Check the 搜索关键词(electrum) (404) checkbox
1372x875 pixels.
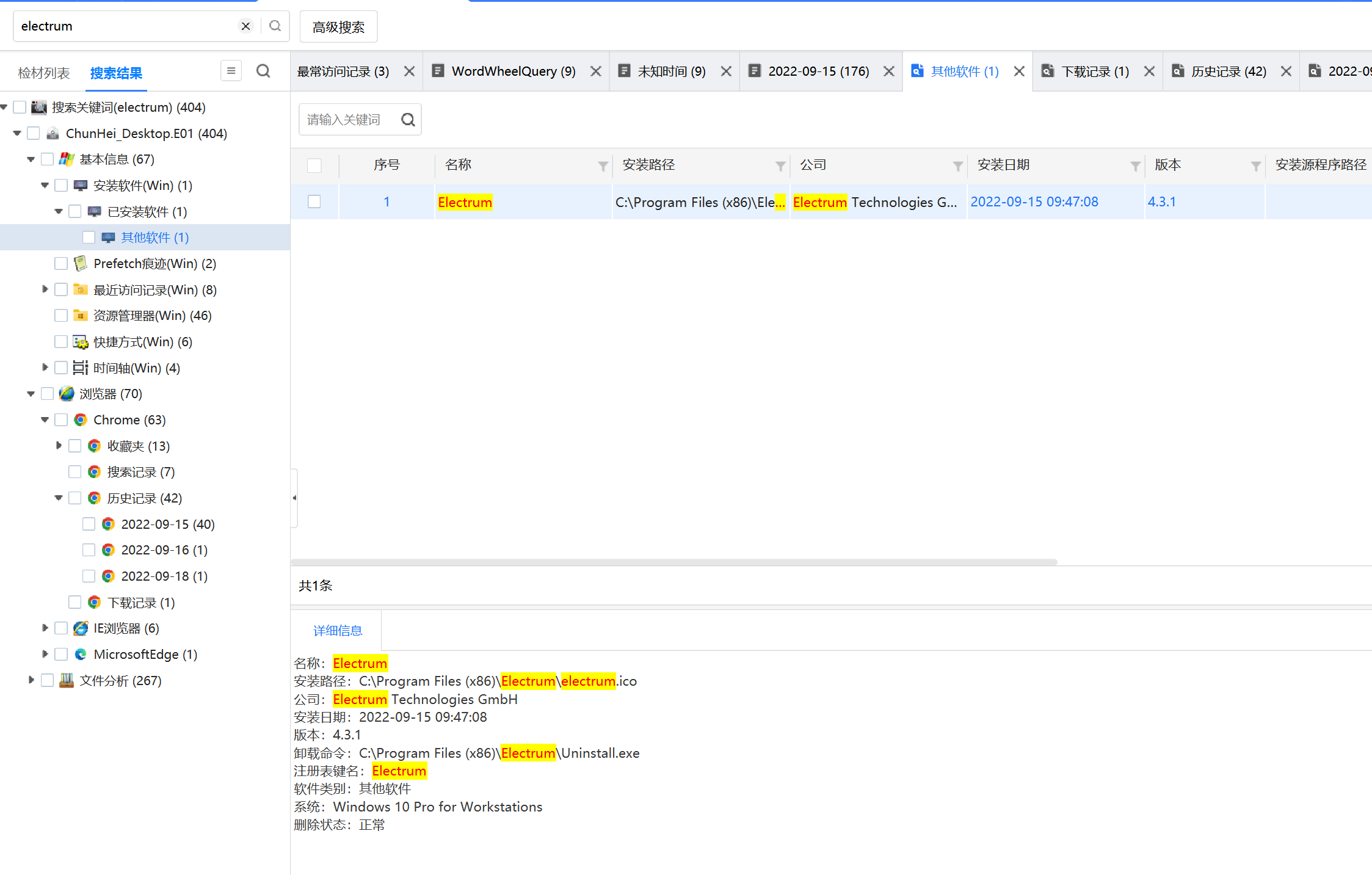point(20,107)
